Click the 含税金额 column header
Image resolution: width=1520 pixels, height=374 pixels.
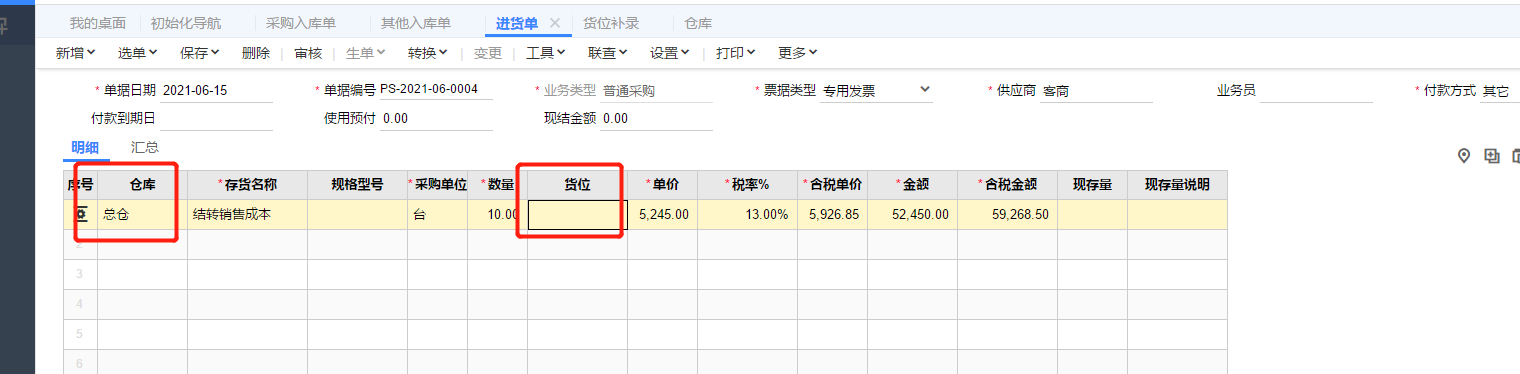pos(1007,185)
